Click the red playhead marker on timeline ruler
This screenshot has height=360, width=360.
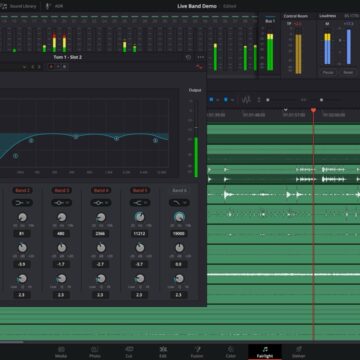[313, 110]
